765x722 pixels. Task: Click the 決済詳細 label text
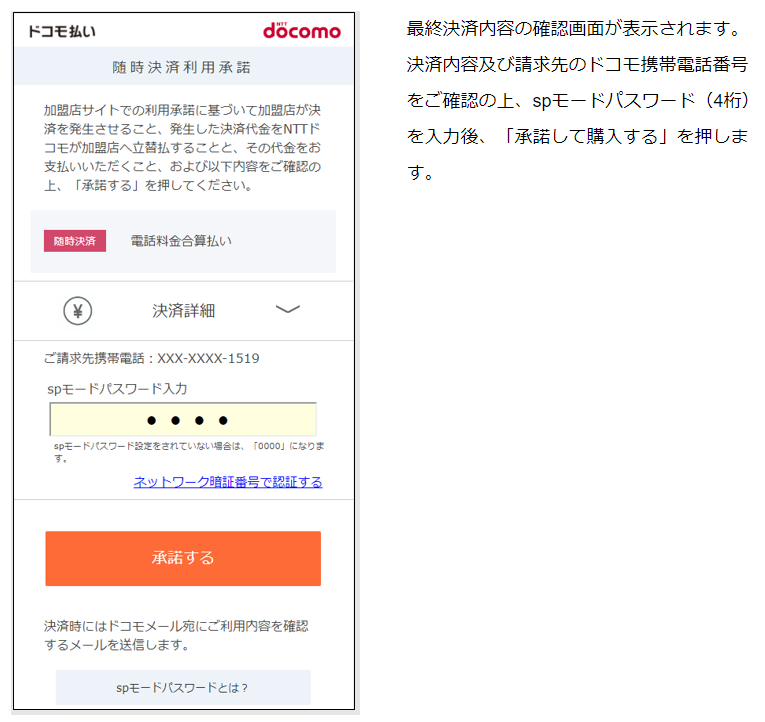click(183, 311)
